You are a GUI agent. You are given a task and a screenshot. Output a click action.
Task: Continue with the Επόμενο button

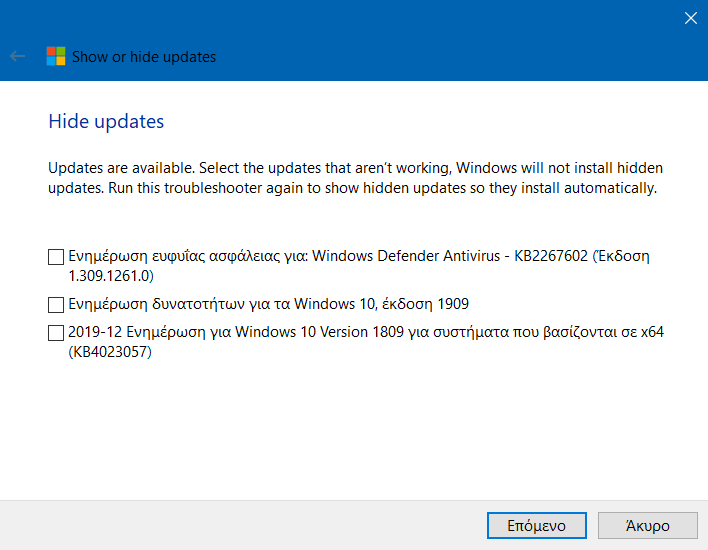tap(536, 526)
